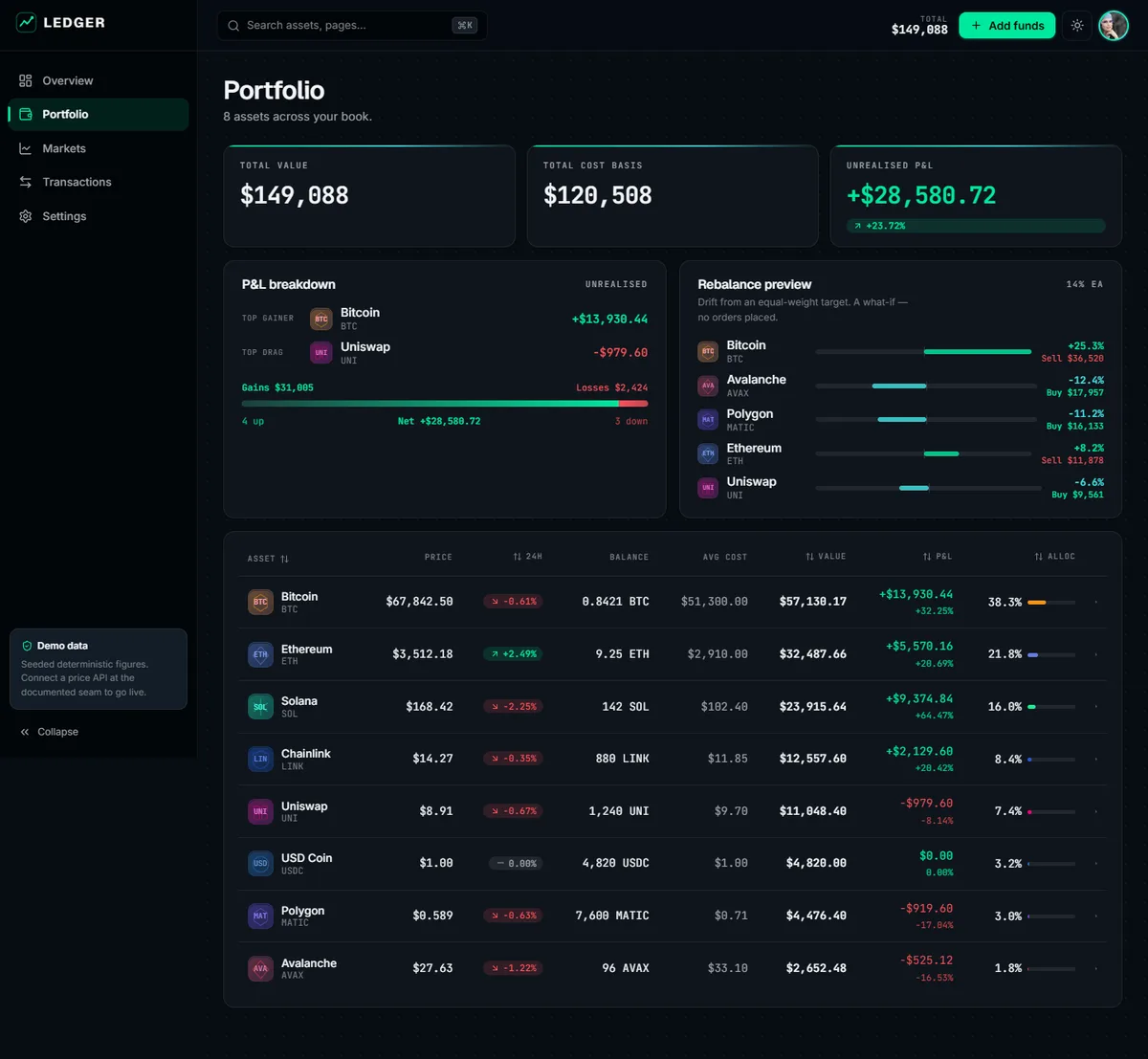The image size is (1148, 1059).
Task: Click the header total $149,088
Action: [x=919, y=30]
